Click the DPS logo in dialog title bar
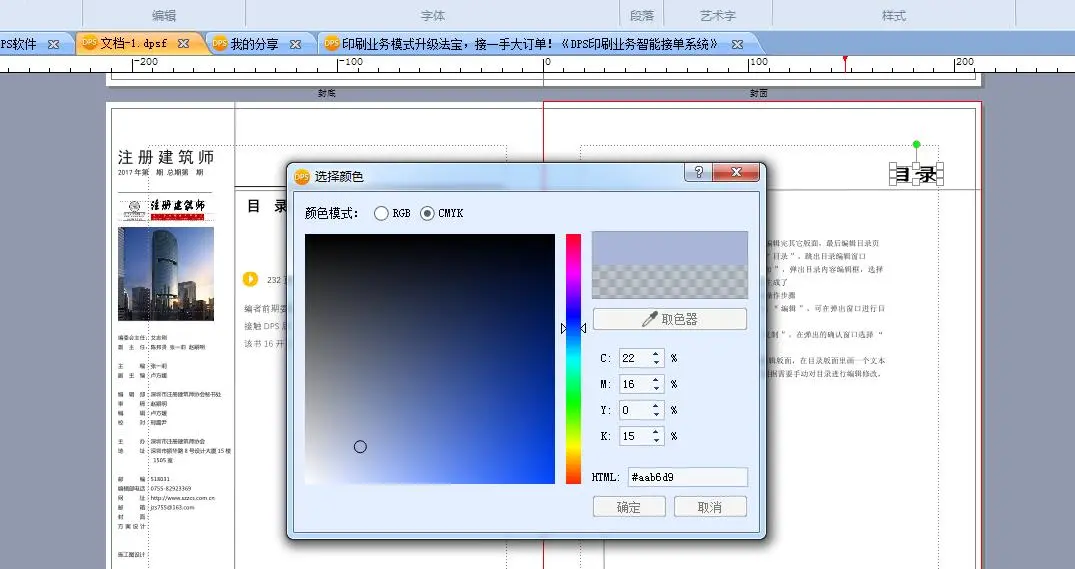 point(302,176)
